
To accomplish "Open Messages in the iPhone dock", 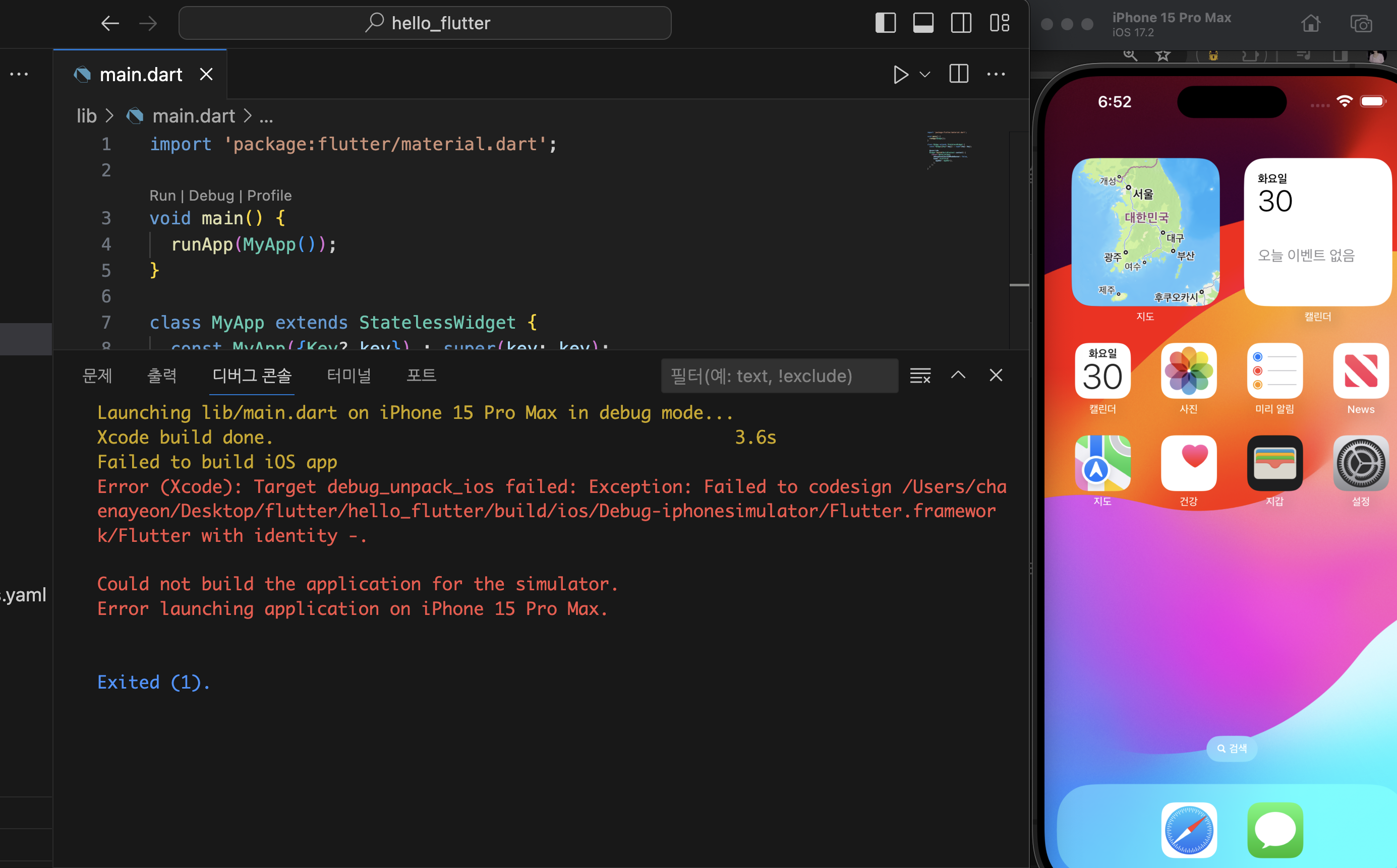I will (1274, 830).
